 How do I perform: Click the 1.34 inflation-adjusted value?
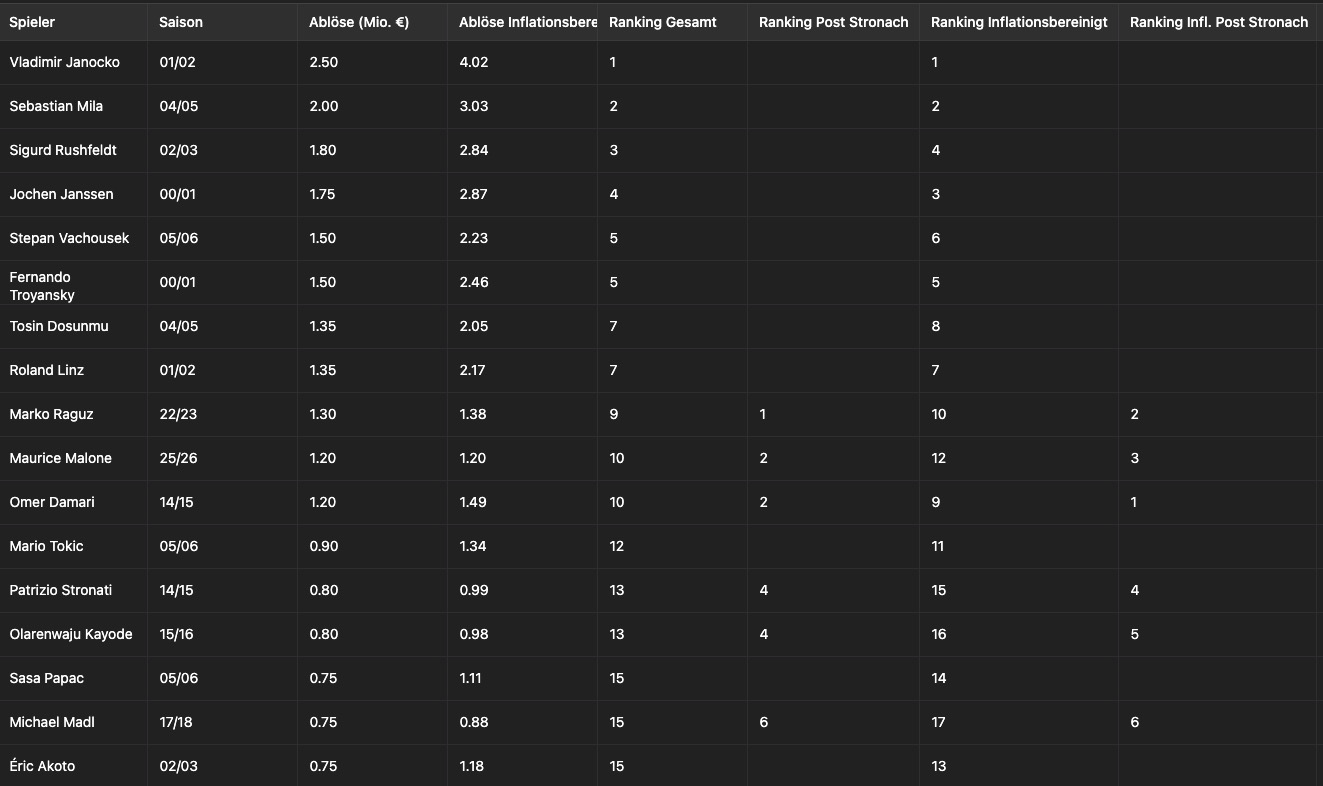tap(472, 546)
